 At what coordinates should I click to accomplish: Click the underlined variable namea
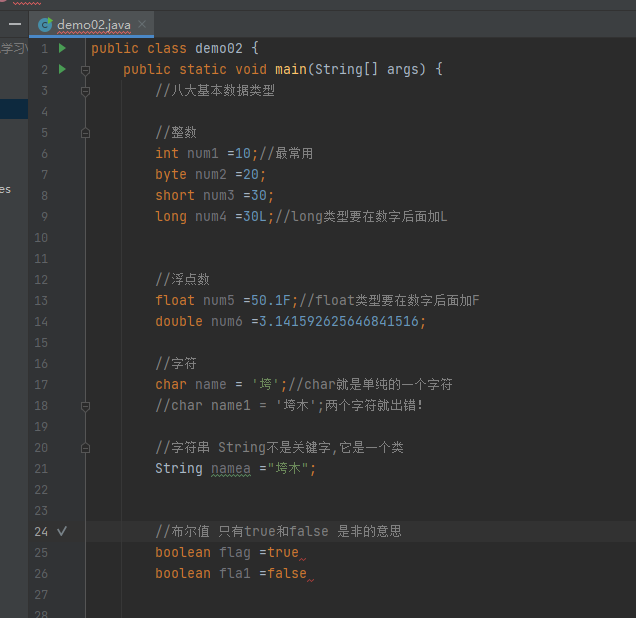(x=231, y=468)
